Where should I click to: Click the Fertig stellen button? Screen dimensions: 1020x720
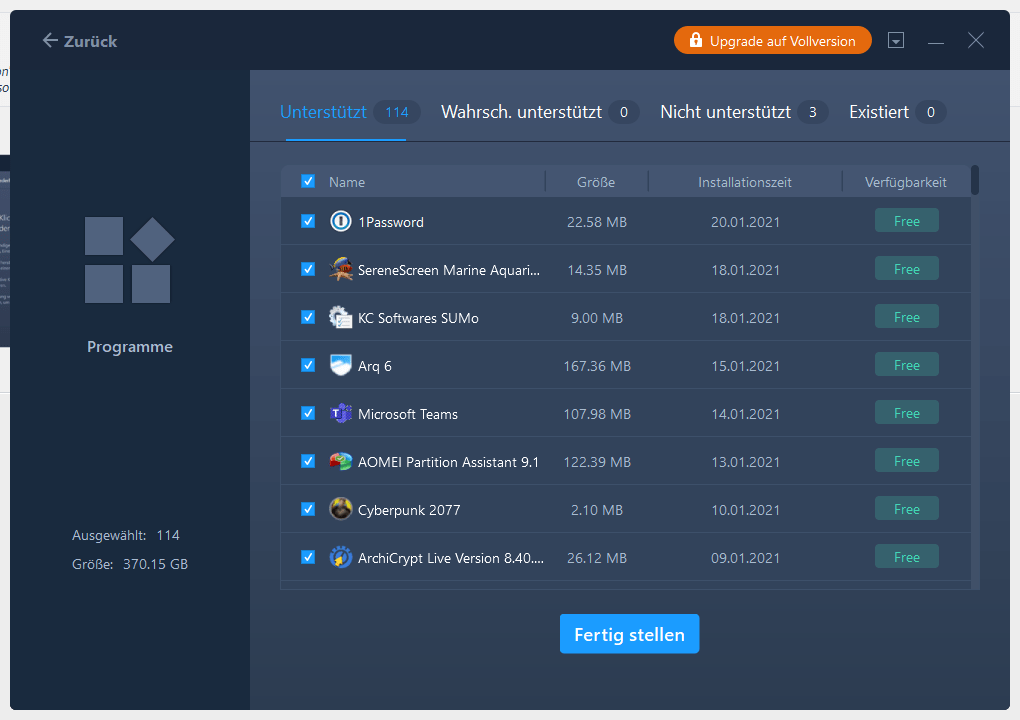(629, 634)
